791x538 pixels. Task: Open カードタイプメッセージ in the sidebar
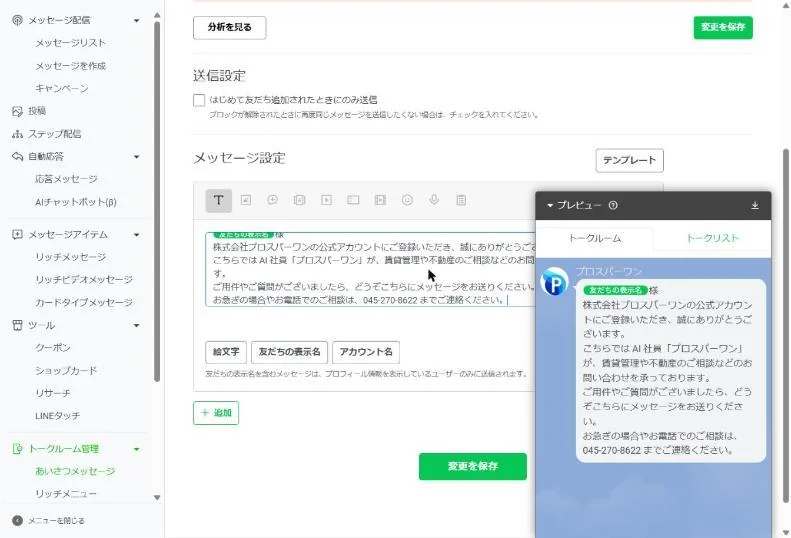click(x=84, y=302)
